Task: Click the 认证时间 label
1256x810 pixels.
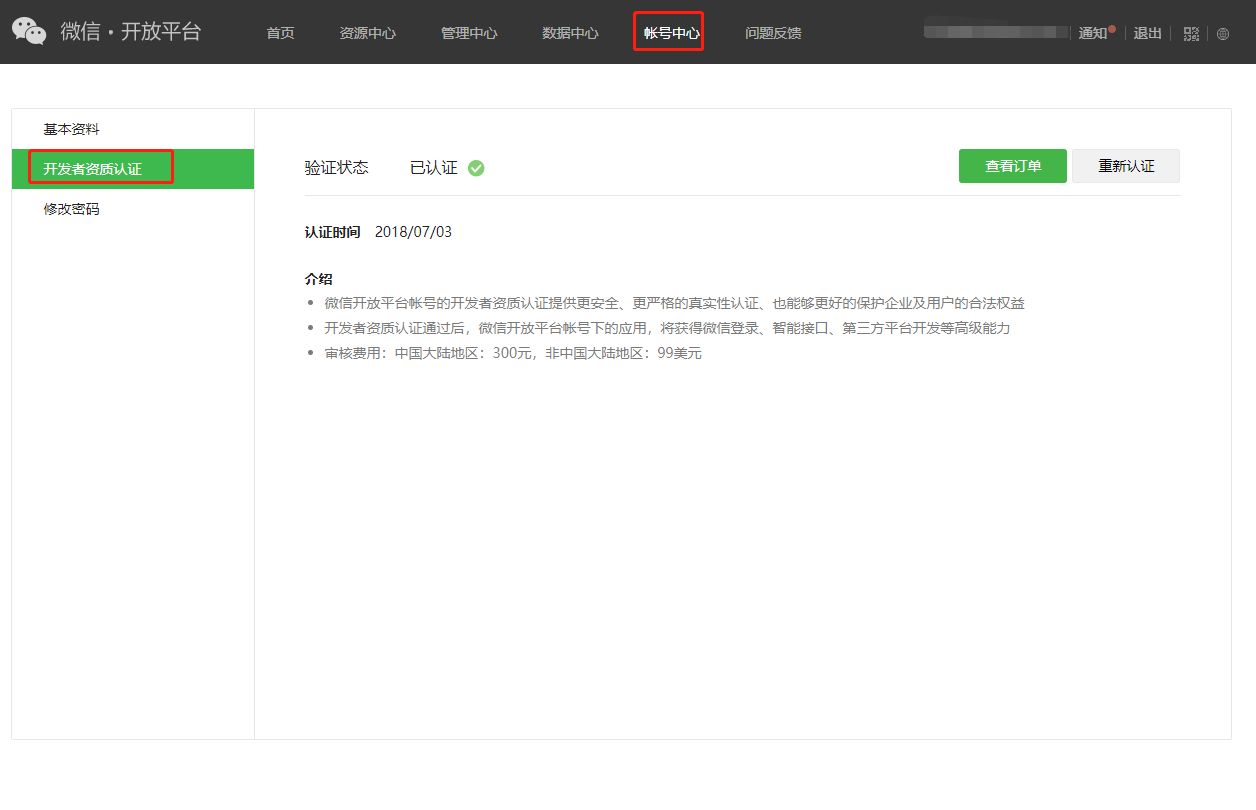Action: (x=333, y=232)
